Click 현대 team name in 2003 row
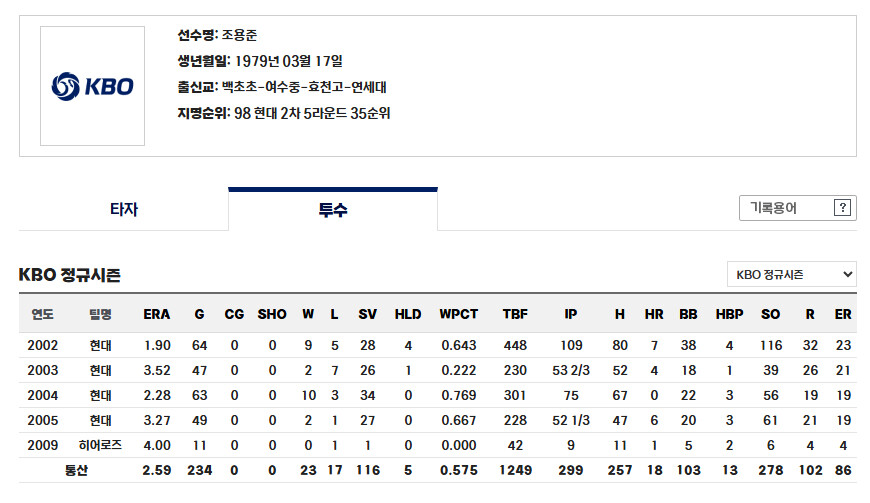870x503 pixels. [x=100, y=370]
